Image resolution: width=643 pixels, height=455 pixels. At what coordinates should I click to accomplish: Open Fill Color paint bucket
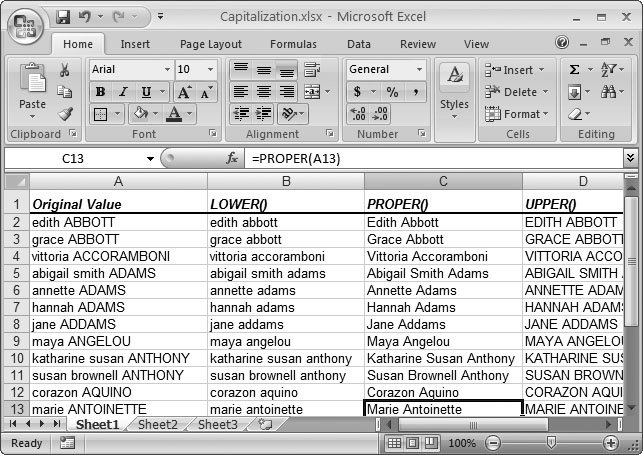click(x=140, y=114)
